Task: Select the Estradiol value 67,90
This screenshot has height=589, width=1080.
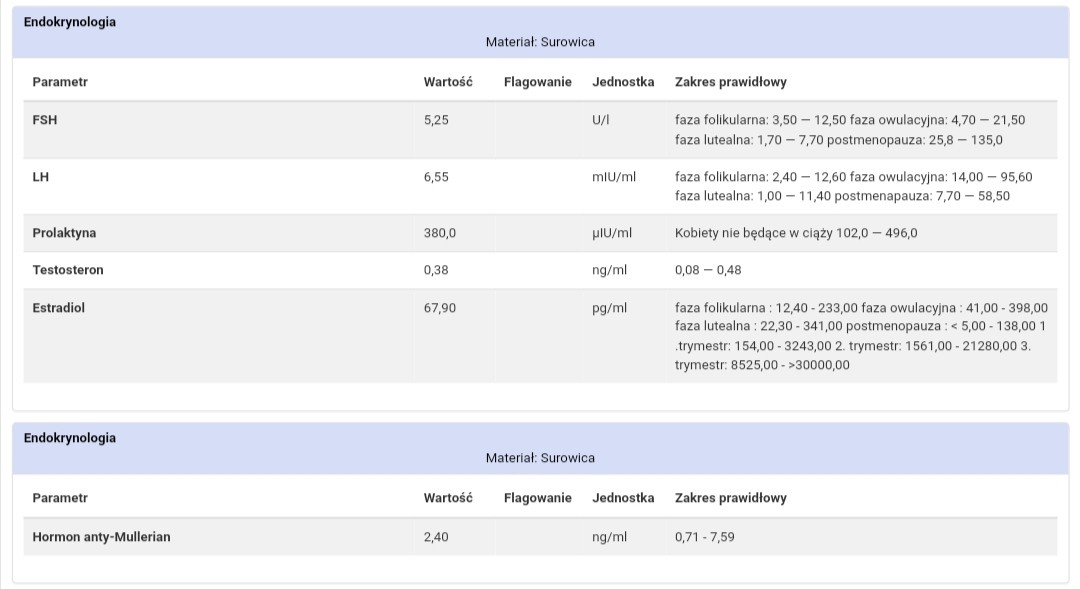Action: click(440, 308)
